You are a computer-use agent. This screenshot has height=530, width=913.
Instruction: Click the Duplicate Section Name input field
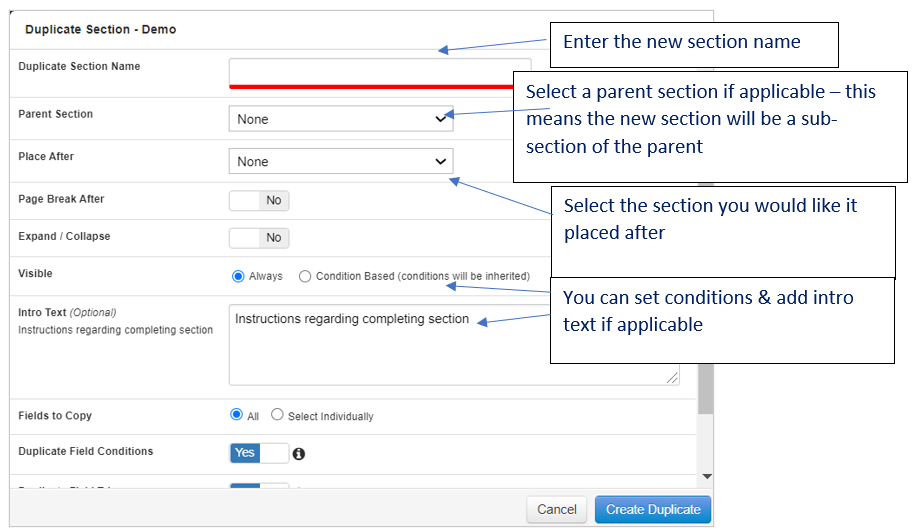pos(380,73)
